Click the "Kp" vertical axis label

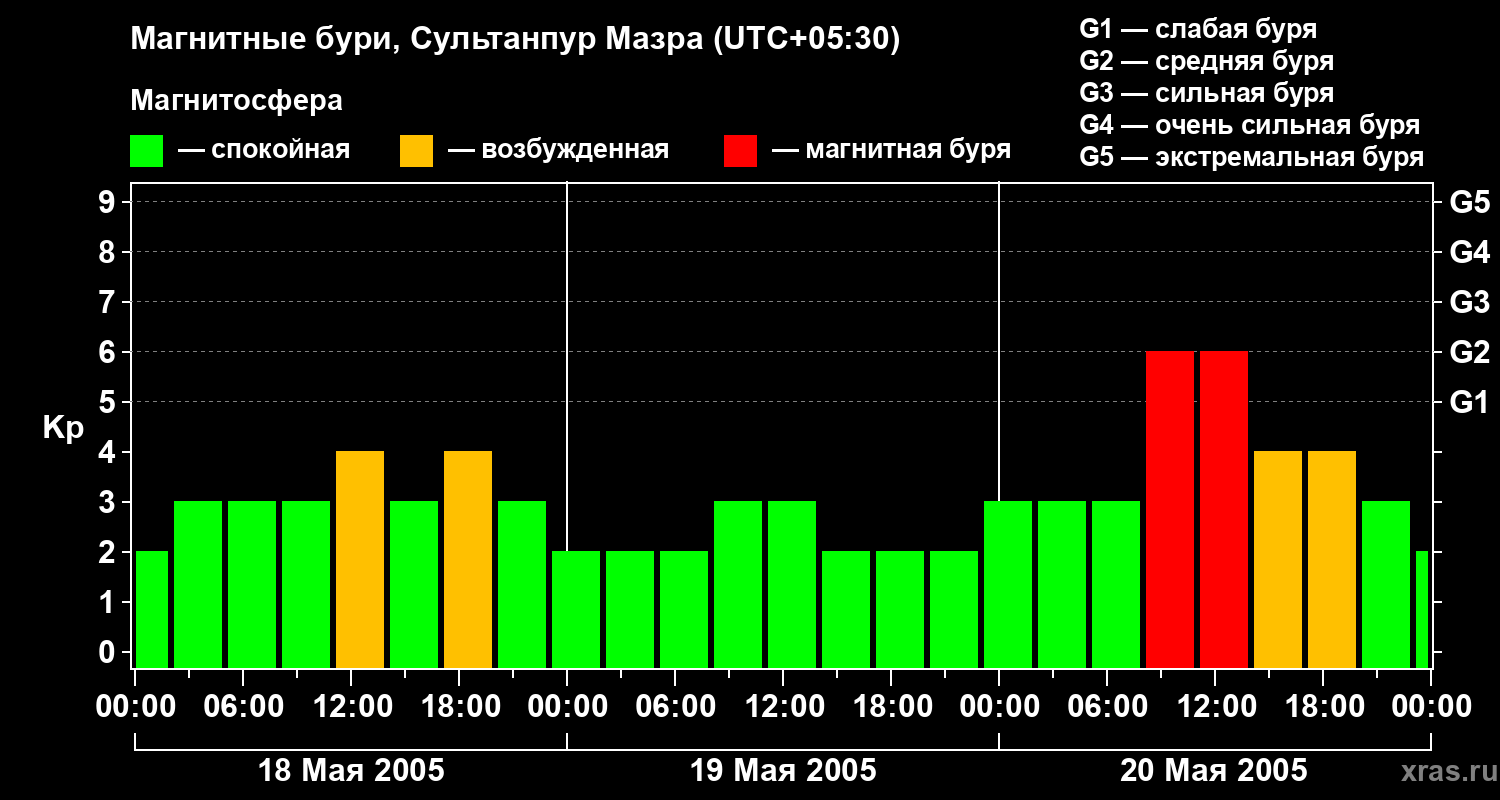(63, 427)
